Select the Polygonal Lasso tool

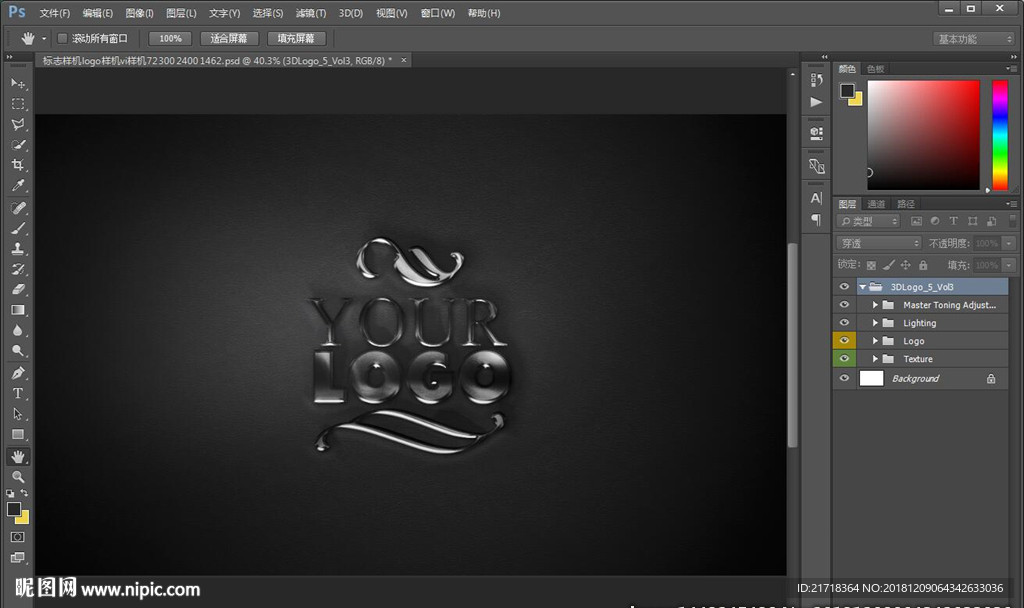[18, 124]
